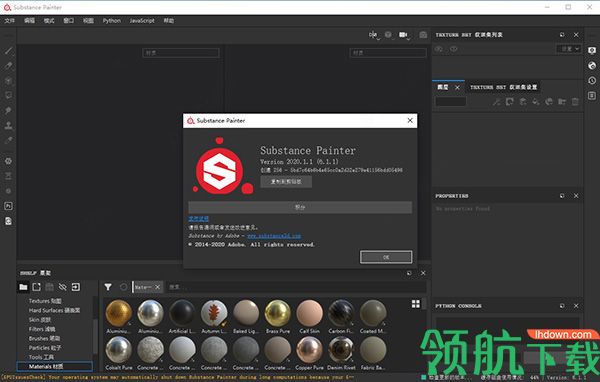Open the JavaScript menu
Image resolution: width=600 pixels, height=382 pixels.
[x=142, y=21]
